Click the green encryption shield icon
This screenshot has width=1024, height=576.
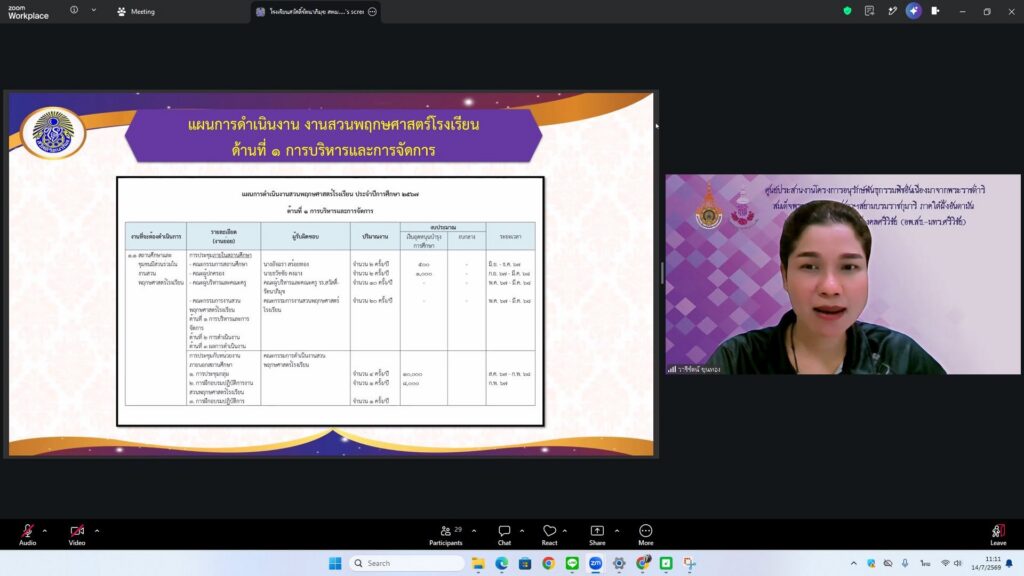click(x=847, y=11)
